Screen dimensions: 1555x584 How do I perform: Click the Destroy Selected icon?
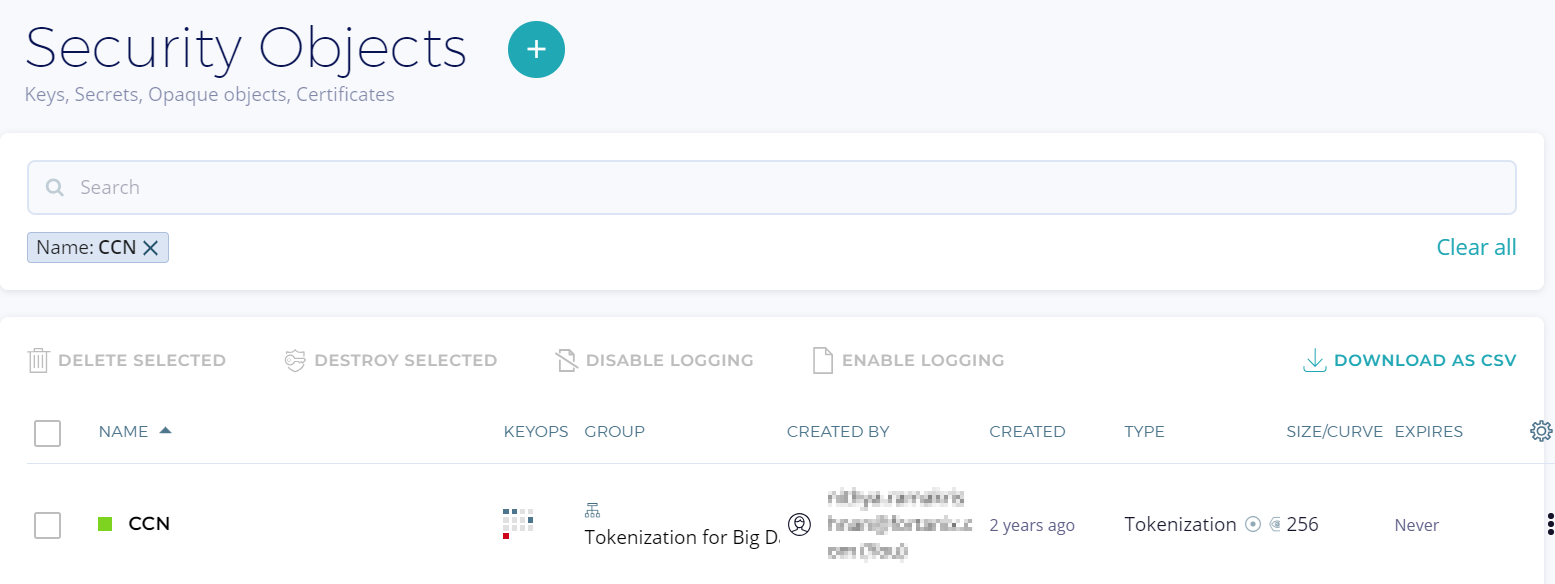pos(294,360)
